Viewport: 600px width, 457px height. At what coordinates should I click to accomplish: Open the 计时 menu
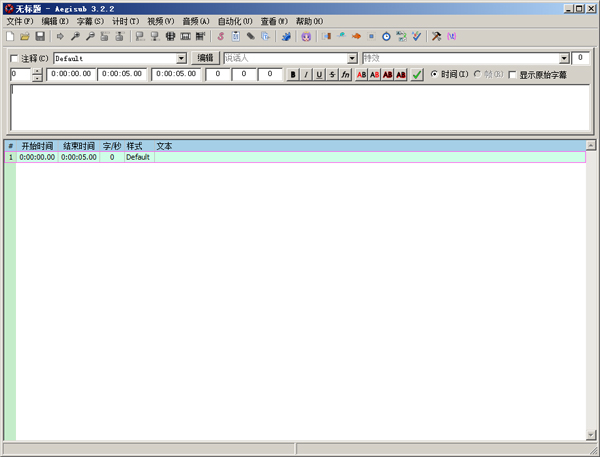(126, 21)
